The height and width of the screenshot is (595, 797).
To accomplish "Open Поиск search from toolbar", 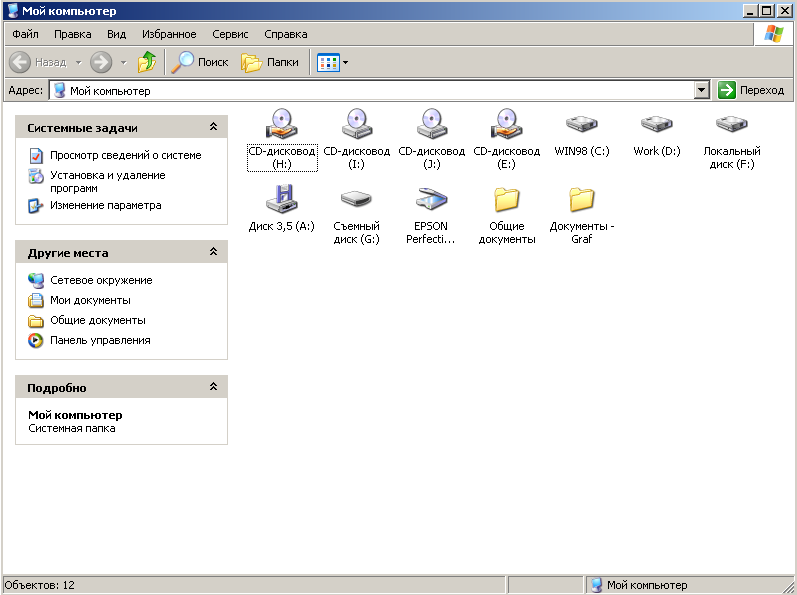I will [200, 62].
